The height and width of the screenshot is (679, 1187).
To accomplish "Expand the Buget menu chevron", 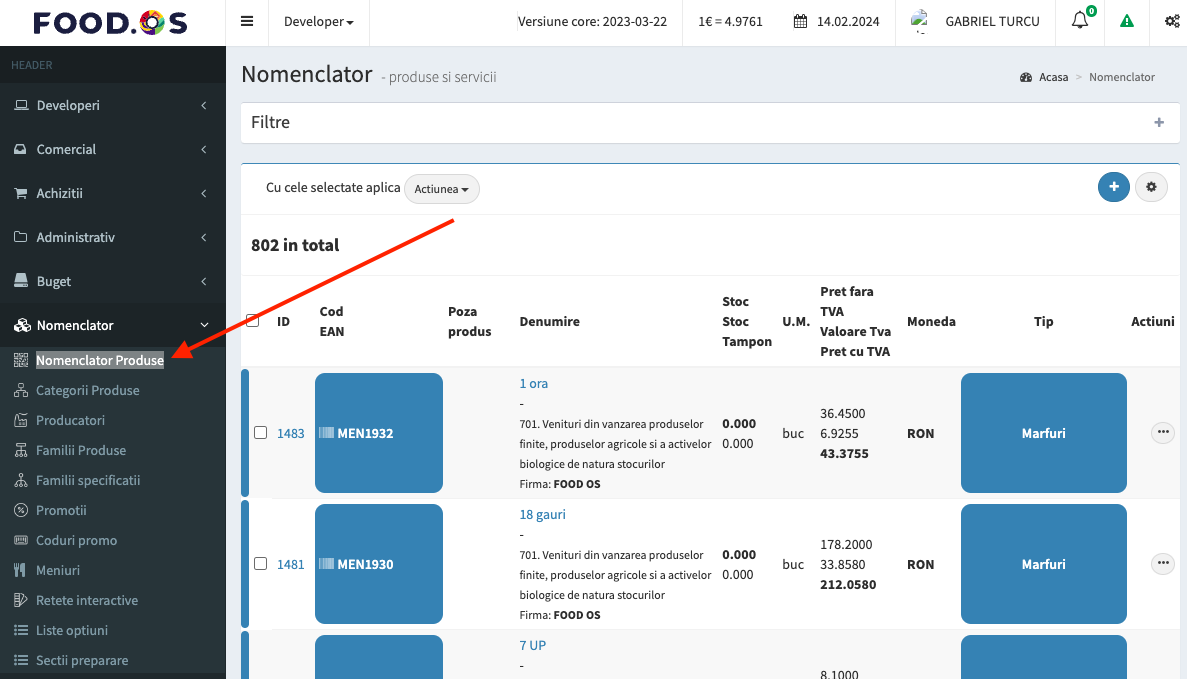I will (204, 281).
